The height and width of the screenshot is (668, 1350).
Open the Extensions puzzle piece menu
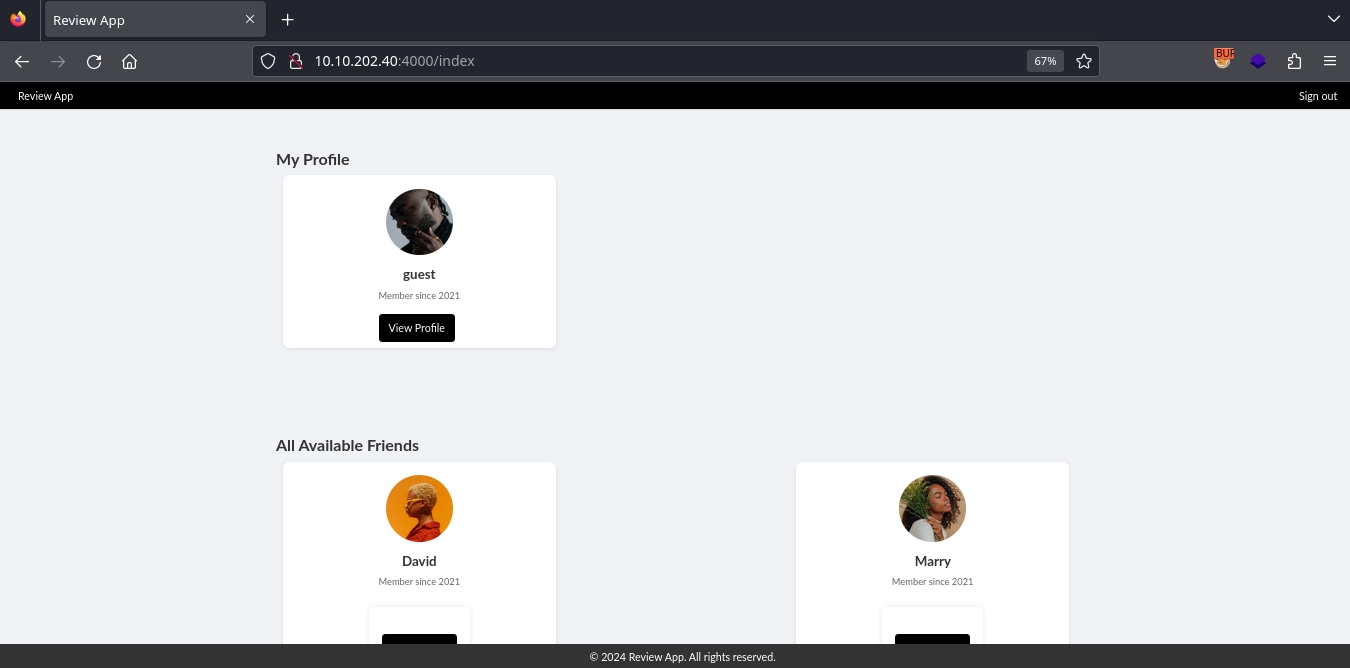click(1294, 61)
